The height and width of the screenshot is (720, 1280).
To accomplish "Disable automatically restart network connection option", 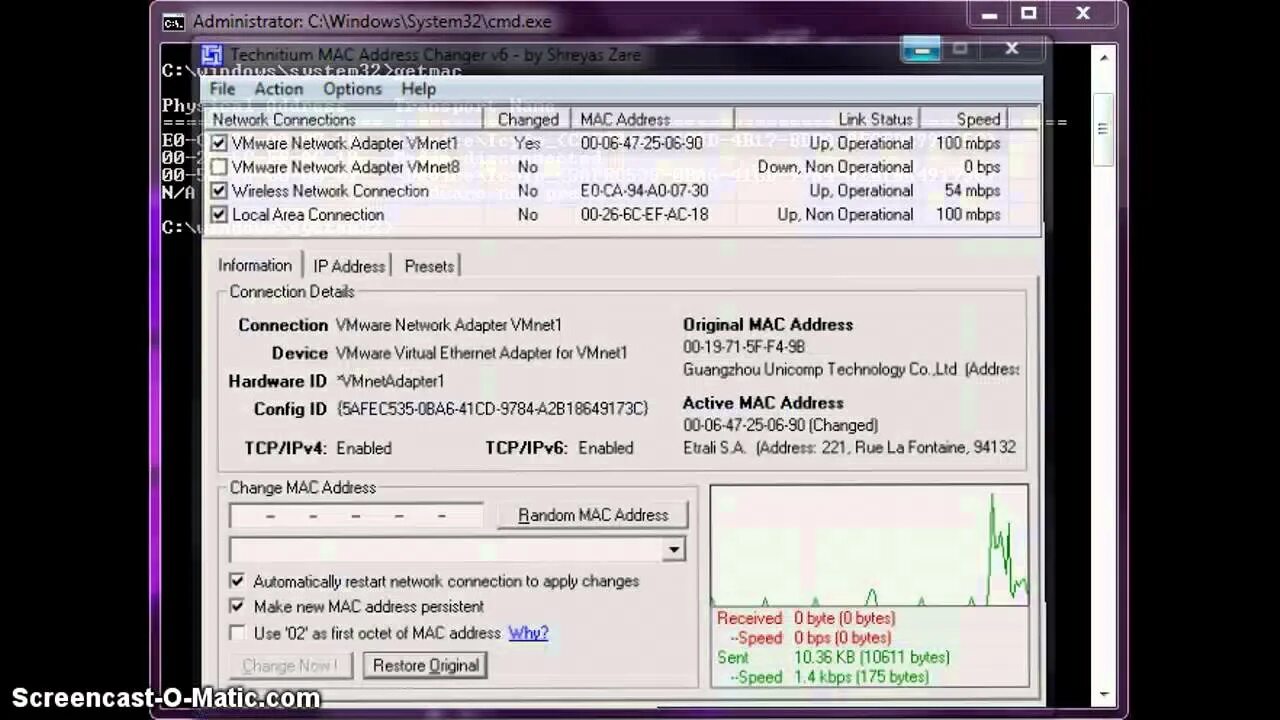I will 237,581.
